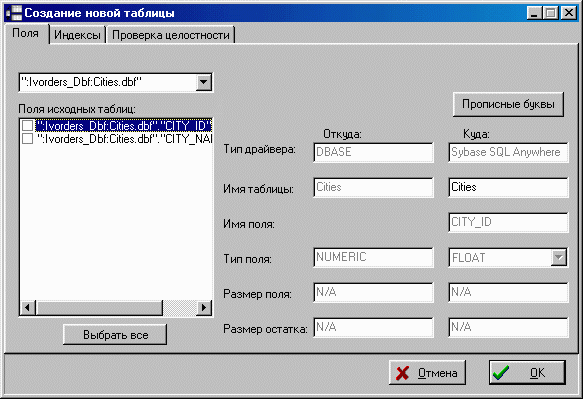
Task: Click the Прописные буквы button
Action: point(508,104)
